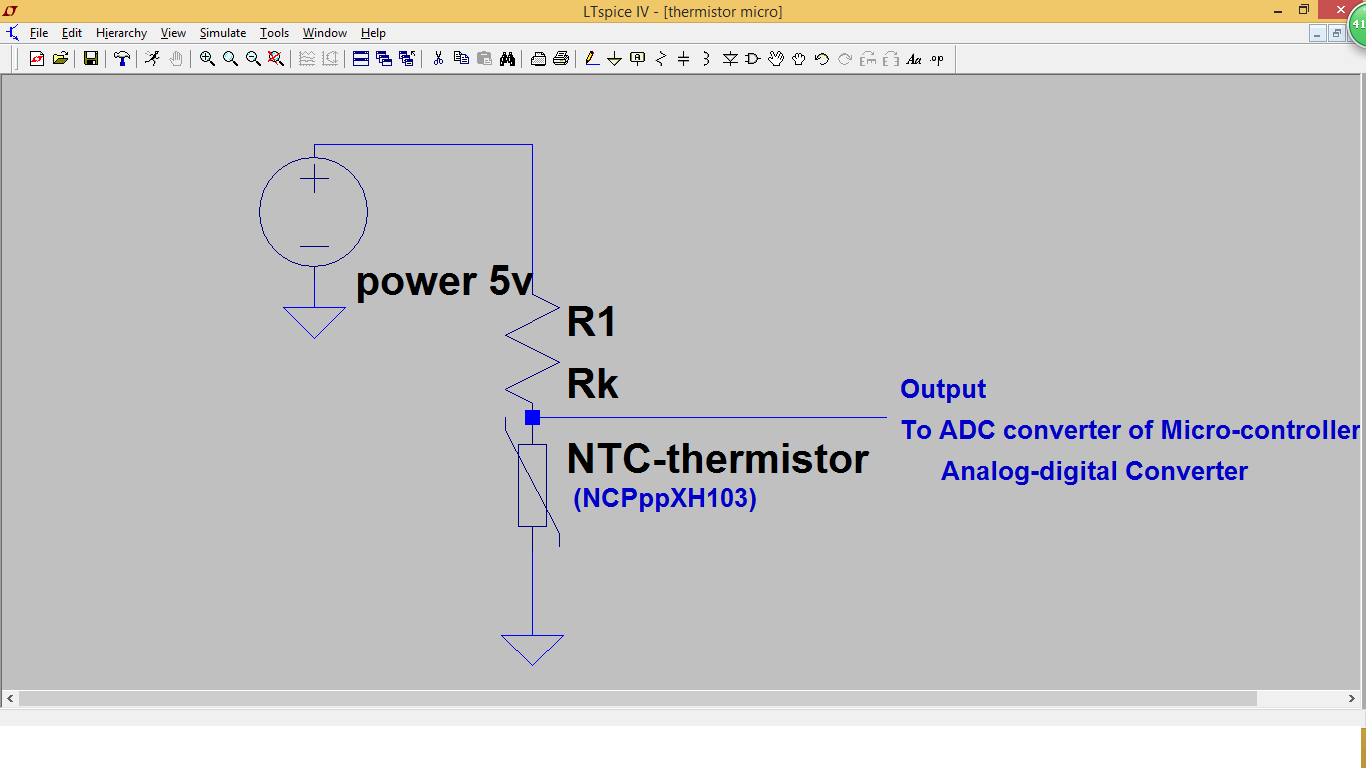Select 'To ADC converter of Micro-controller' text
Screen dimensions: 1366x768
(x=1130, y=430)
